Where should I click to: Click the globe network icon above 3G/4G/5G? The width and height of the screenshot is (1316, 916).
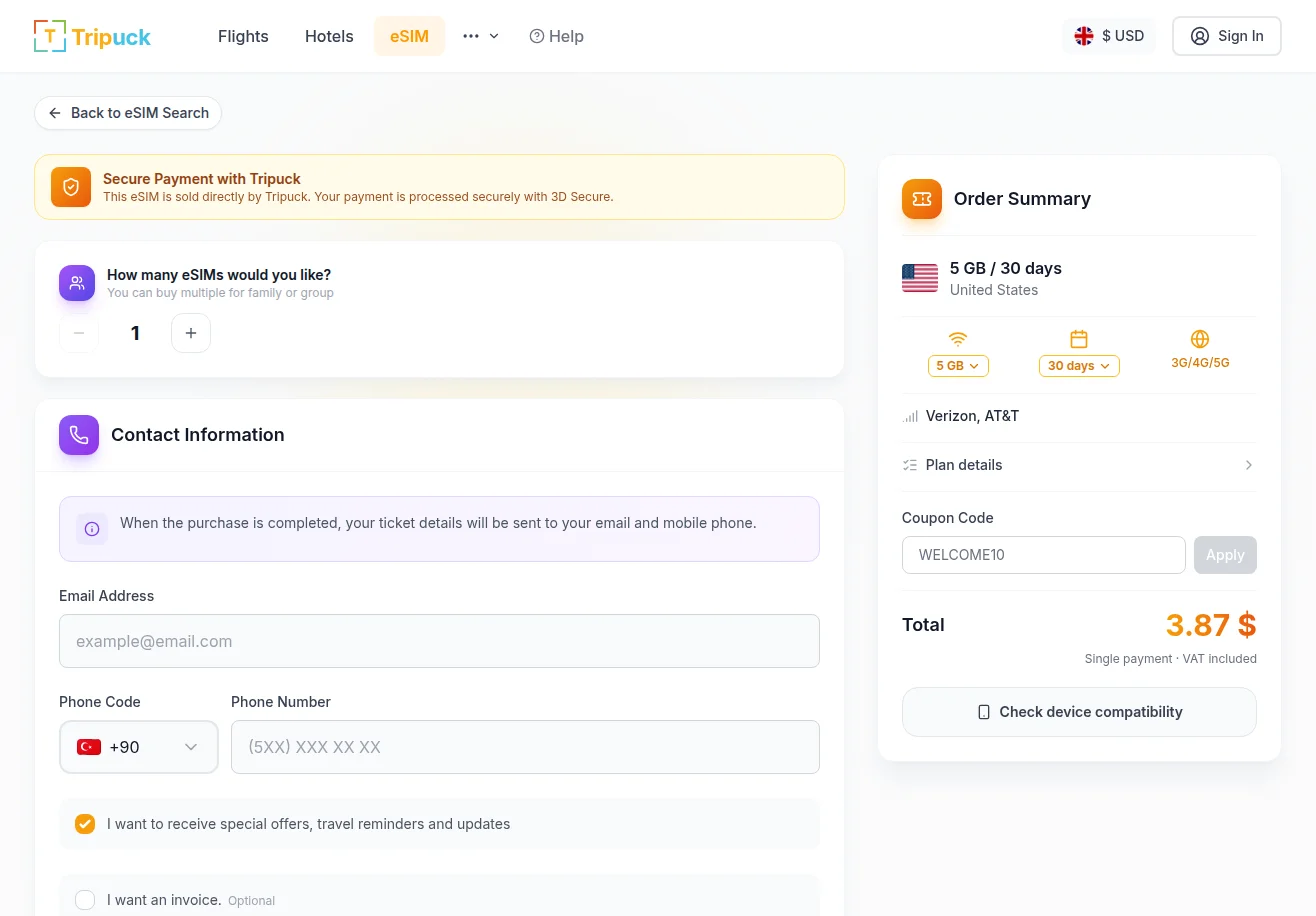click(x=1200, y=339)
